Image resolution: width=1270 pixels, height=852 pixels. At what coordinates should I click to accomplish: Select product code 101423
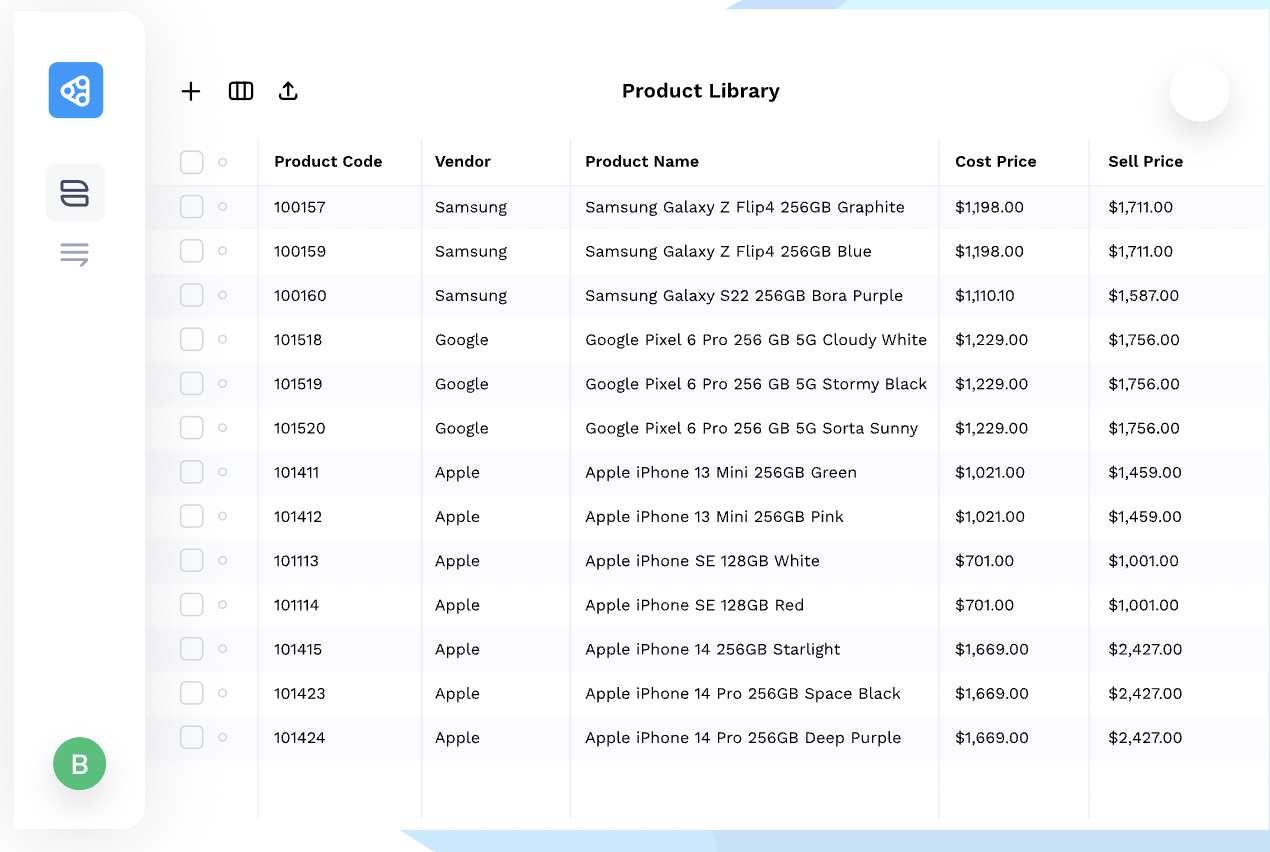coord(300,693)
